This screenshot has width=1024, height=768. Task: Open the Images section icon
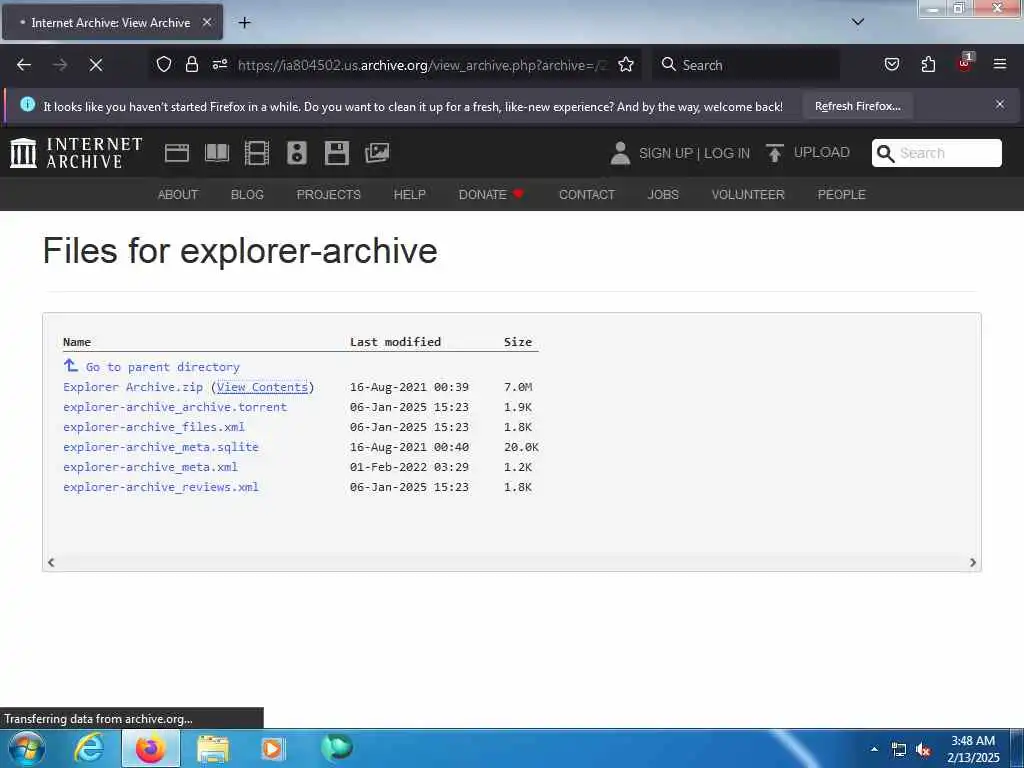pyautogui.click(x=377, y=153)
